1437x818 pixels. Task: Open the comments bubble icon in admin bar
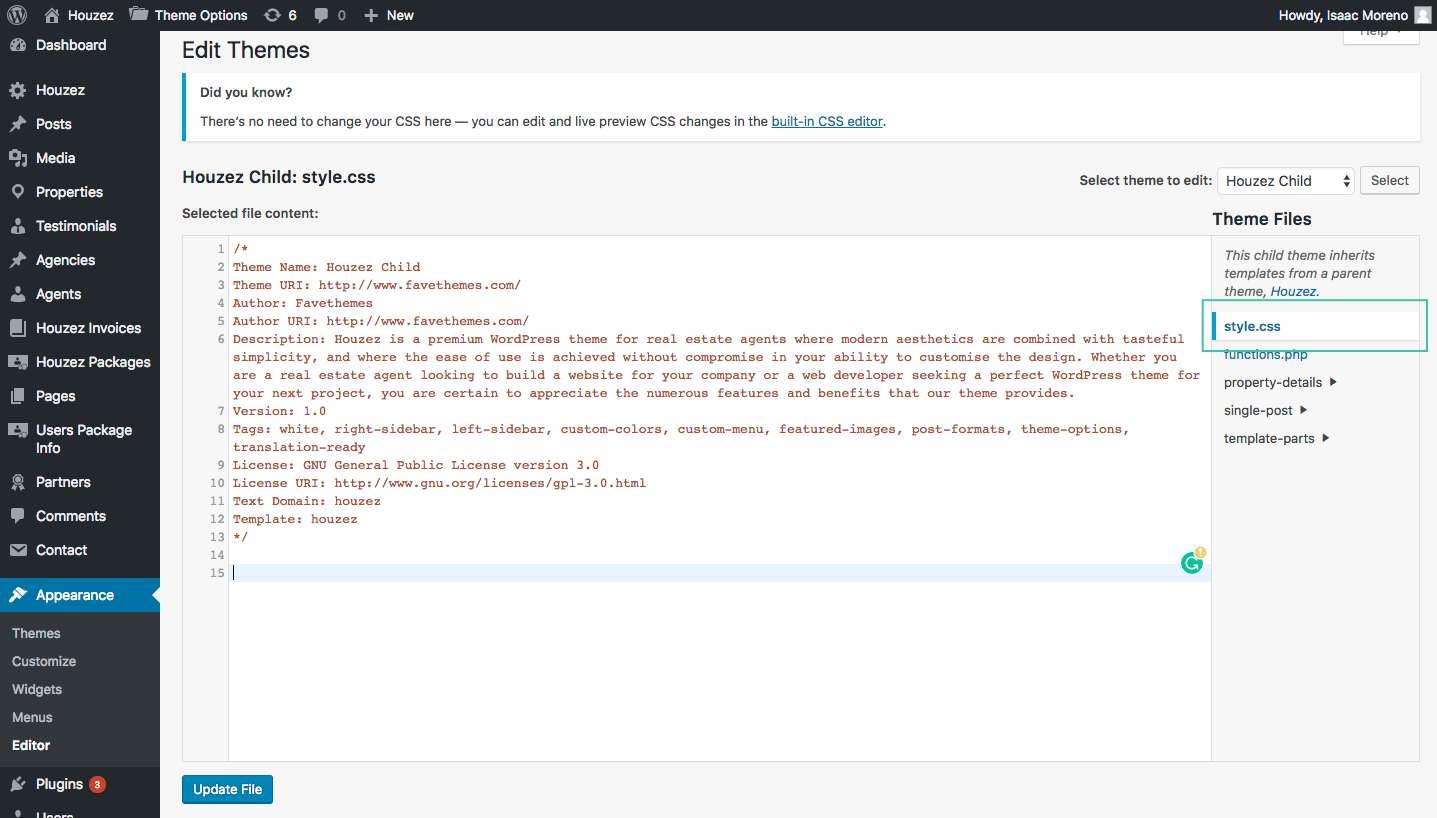pos(321,15)
